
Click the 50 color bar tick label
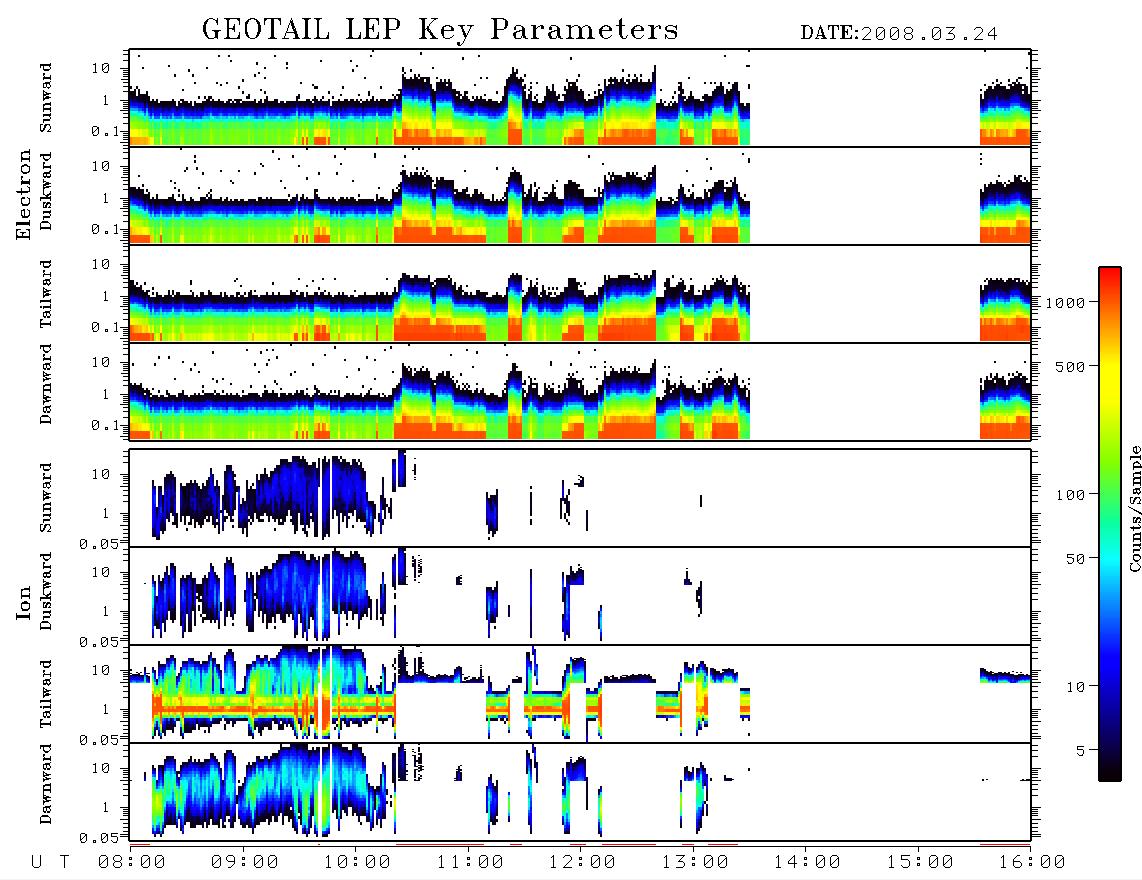pyautogui.click(x=1075, y=559)
